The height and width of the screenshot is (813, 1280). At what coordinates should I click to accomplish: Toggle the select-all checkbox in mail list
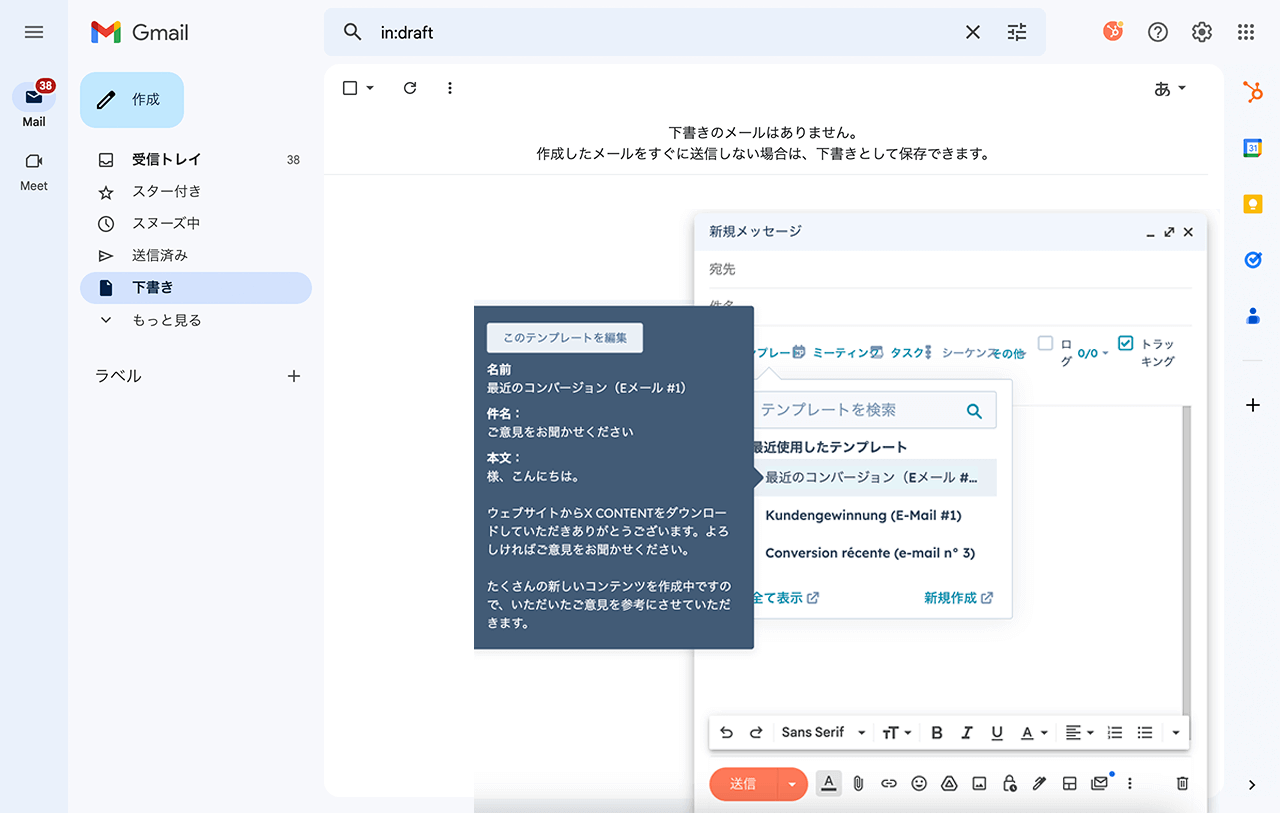tap(350, 88)
